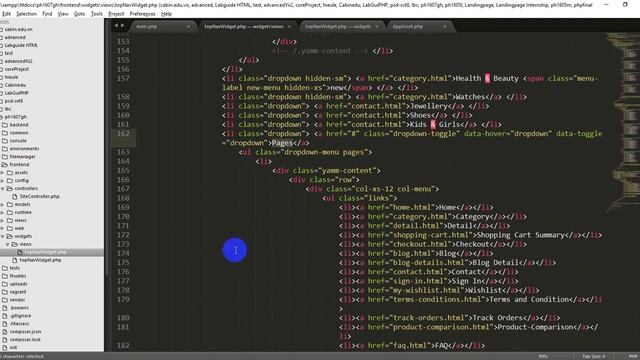
Task: Click the tests folder icon
Action: (x=5, y=268)
